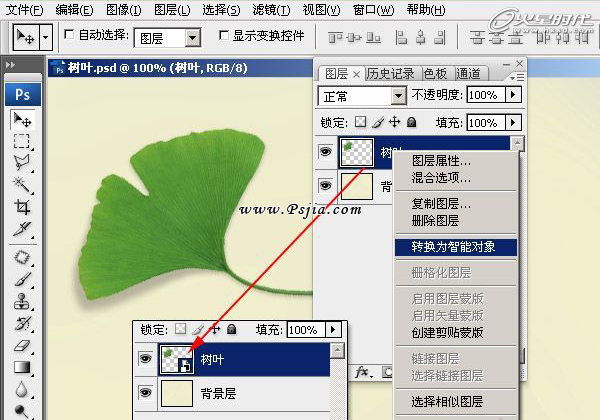This screenshot has width=600, height=420.
Task: Click the 填充 percentage input field
Action: click(482, 123)
